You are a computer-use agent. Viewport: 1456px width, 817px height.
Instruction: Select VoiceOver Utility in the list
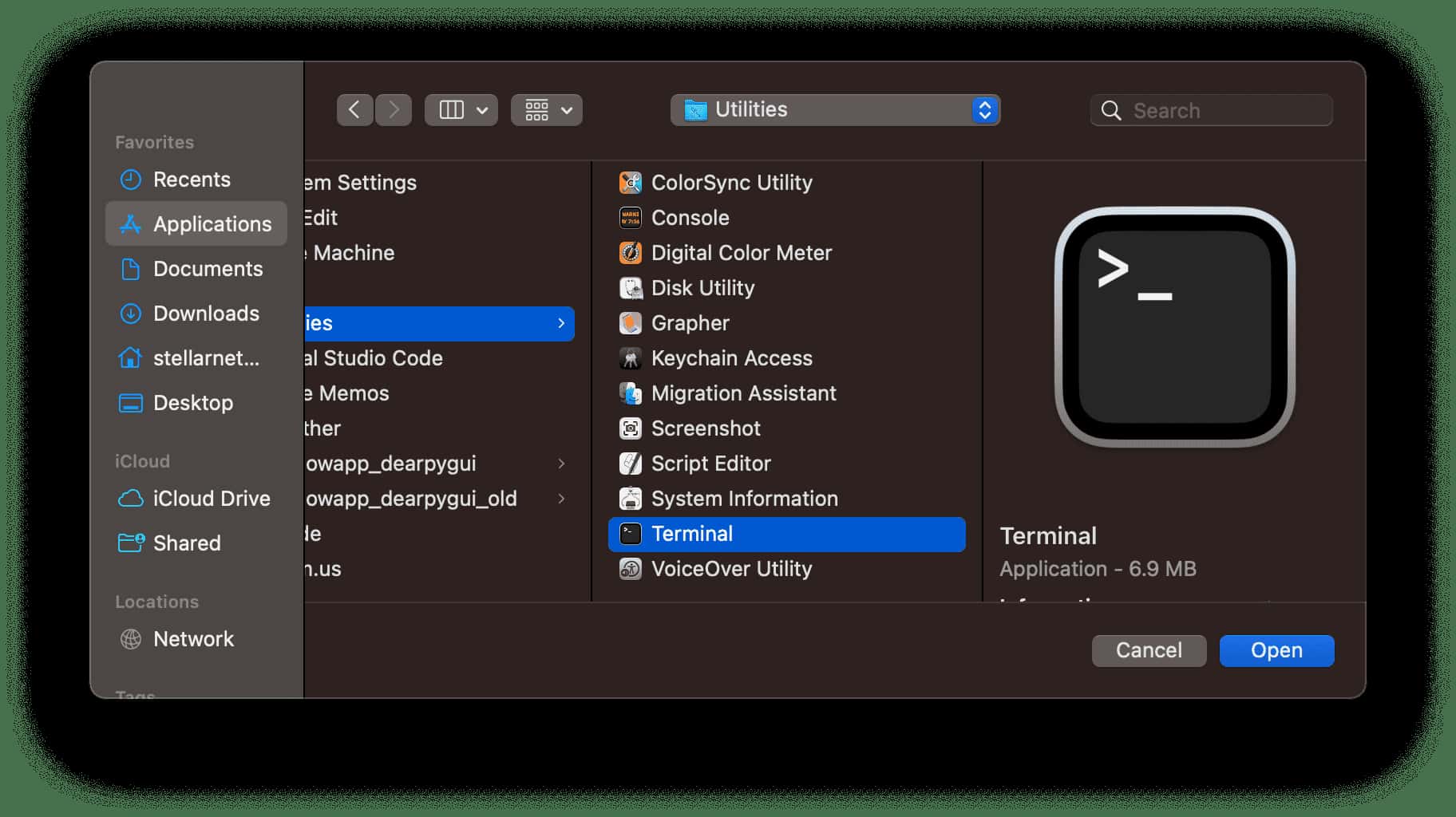pyautogui.click(x=787, y=569)
